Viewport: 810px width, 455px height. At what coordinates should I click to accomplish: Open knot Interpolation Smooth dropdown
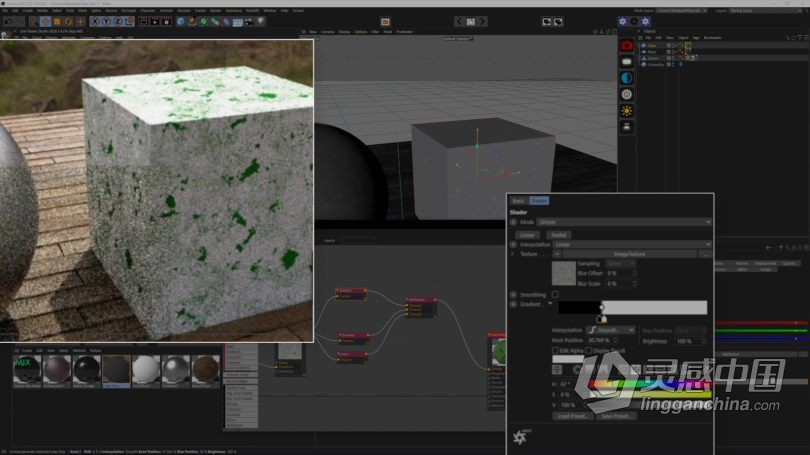click(611, 330)
